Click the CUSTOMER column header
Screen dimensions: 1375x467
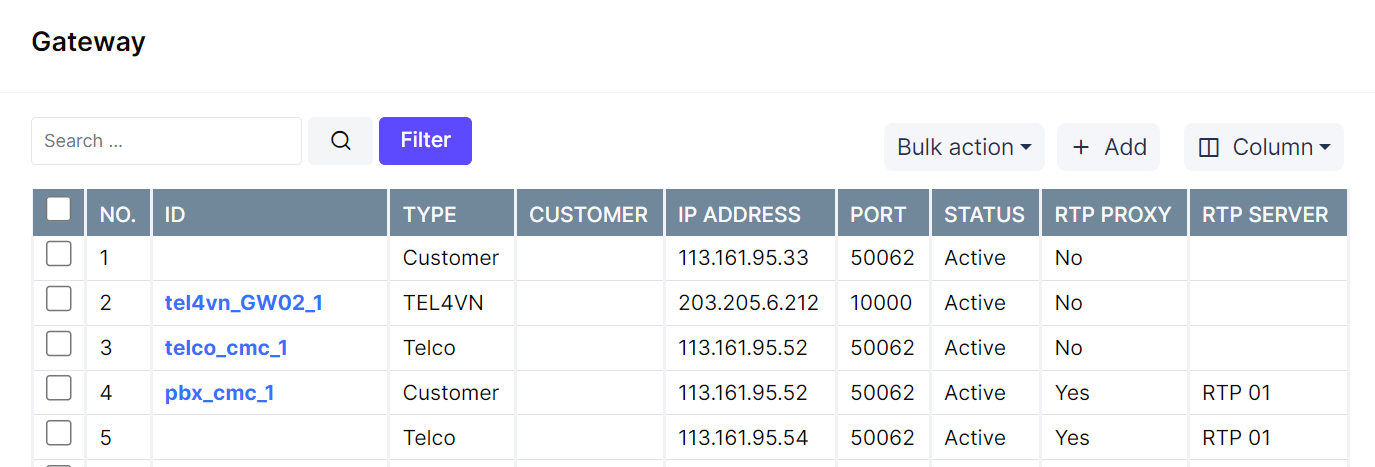[590, 214]
